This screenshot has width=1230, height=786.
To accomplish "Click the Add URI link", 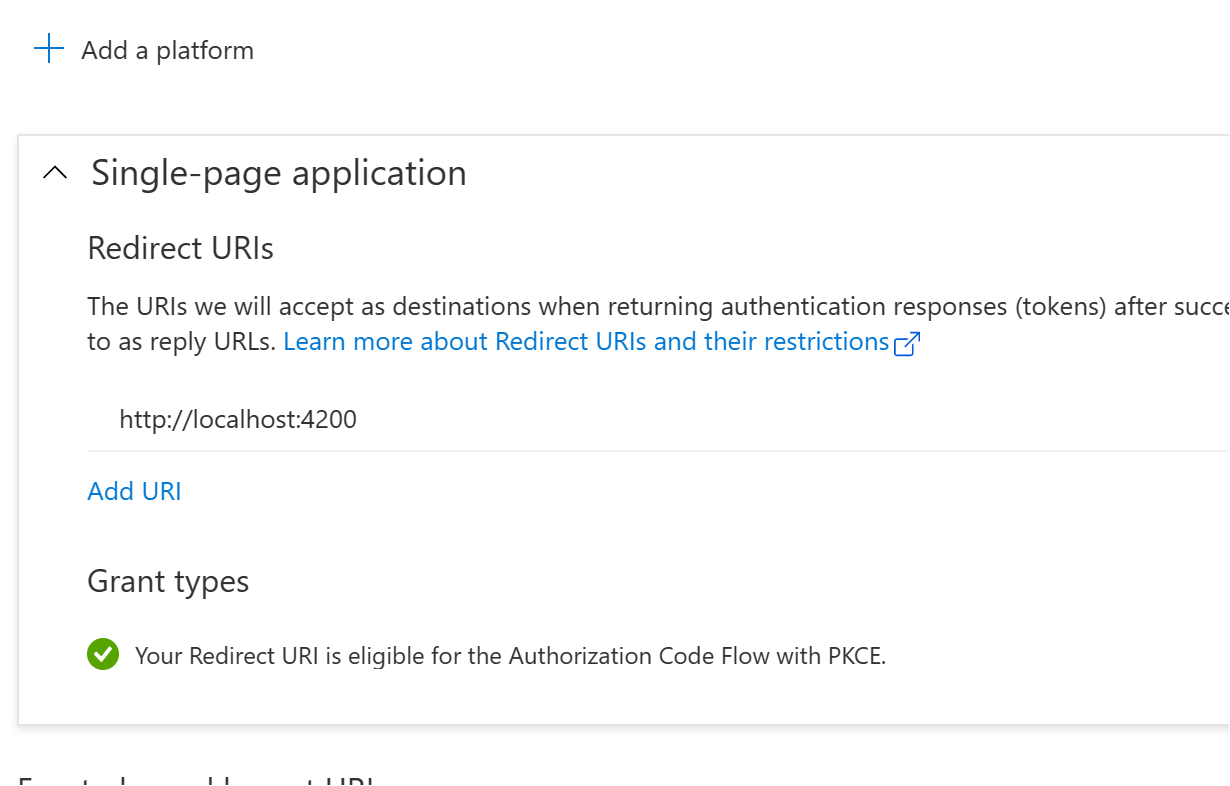I will pyautogui.click(x=134, y=491).
